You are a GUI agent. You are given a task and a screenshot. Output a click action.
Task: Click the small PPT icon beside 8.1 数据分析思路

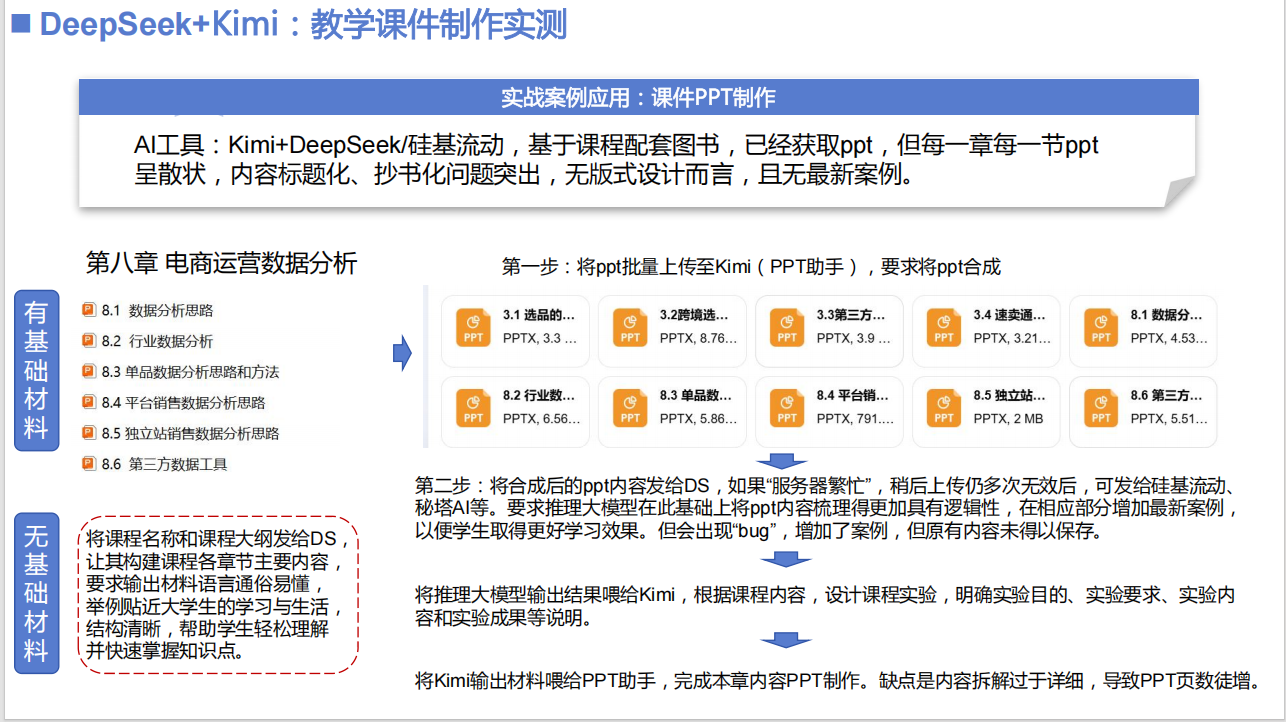[88, 310]
